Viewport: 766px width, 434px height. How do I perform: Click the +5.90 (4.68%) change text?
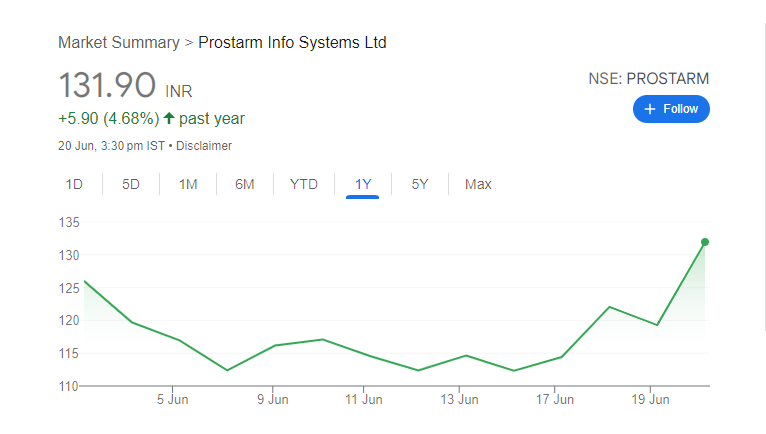[x=108, y=118]
